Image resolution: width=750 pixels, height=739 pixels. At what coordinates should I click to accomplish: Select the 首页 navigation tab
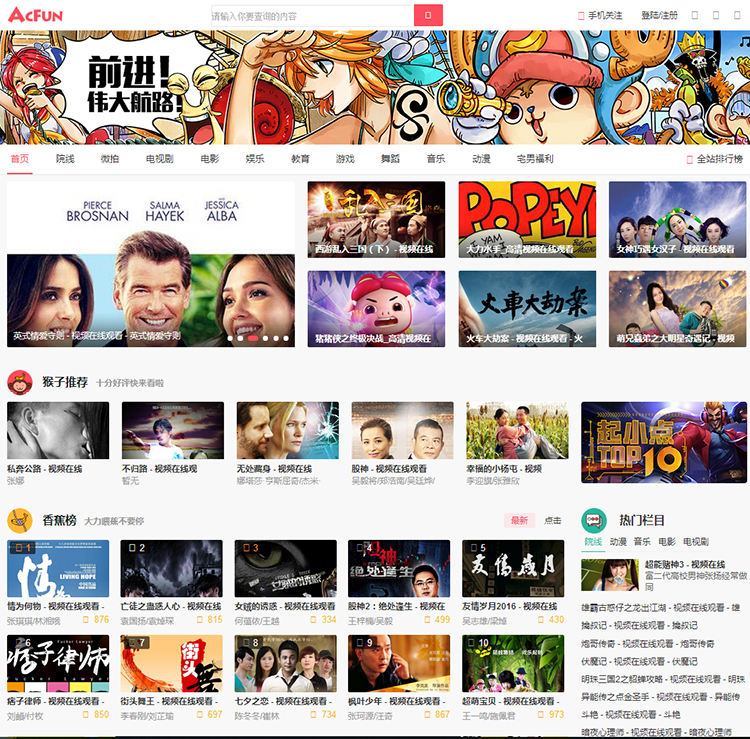point(20,159)
